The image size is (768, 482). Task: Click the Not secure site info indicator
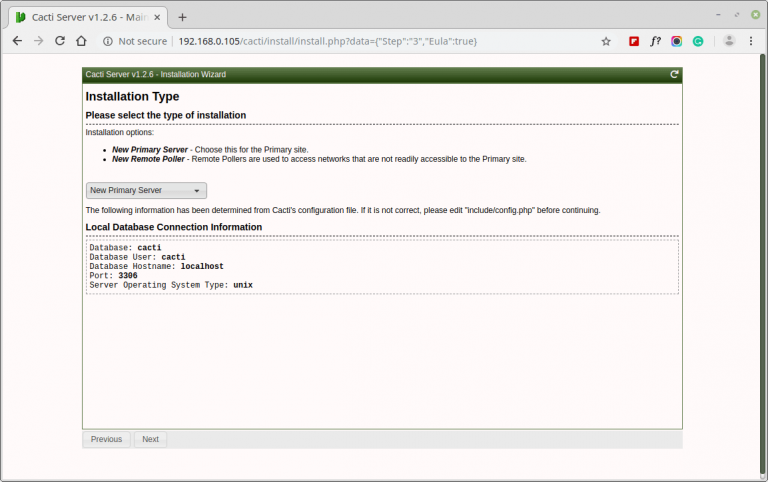pos(133,41)
